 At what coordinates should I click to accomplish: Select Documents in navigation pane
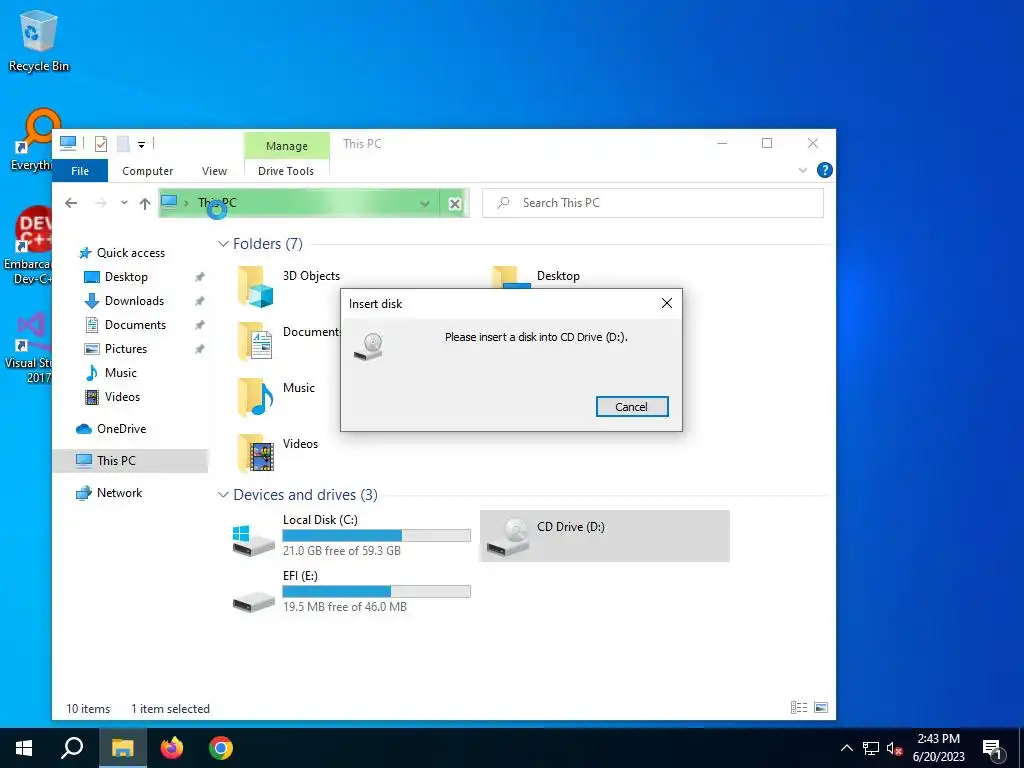135,325
